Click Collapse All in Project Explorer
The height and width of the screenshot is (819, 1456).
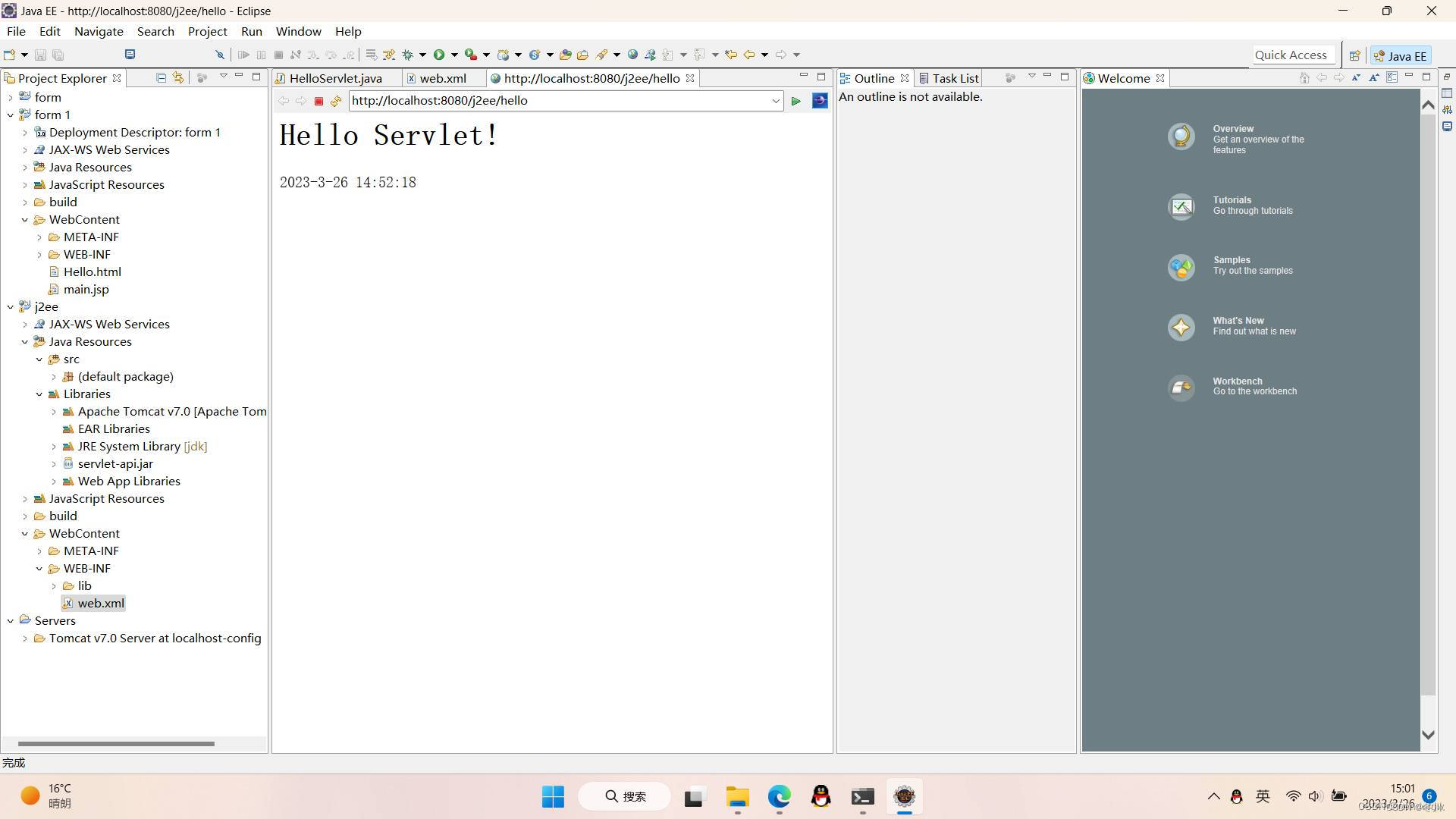(161, 77)
